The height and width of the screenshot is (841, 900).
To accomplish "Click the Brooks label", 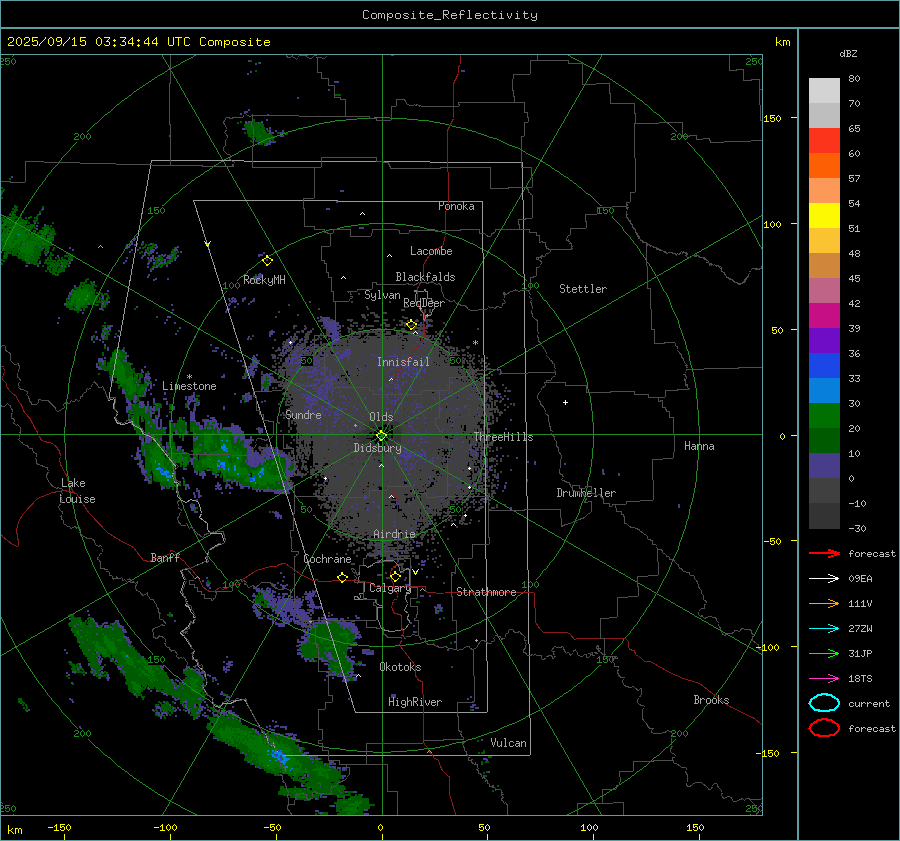I will click(711, 700).
